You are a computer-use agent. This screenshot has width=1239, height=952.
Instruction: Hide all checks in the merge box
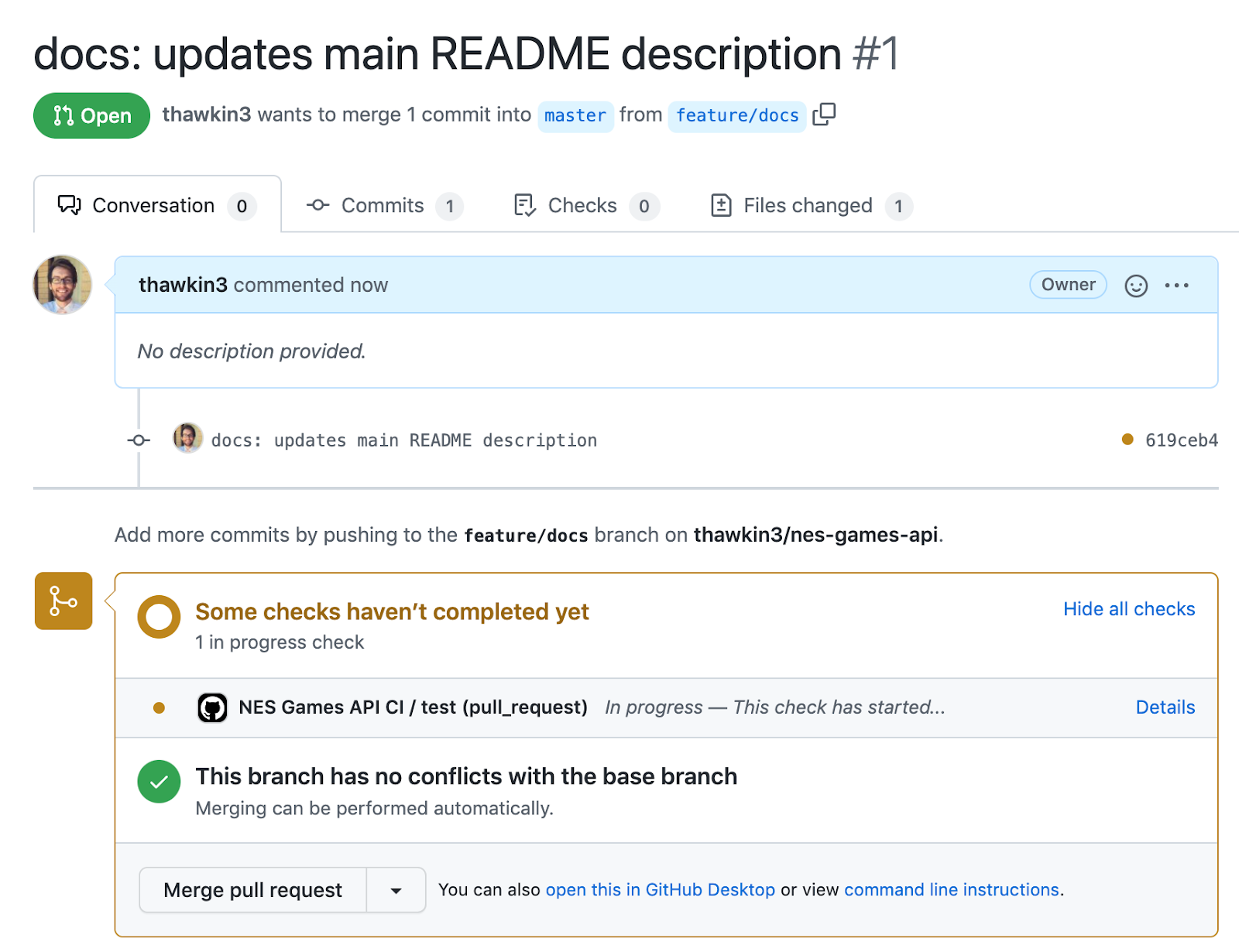pyautogui.click(x=1129, y=609)
